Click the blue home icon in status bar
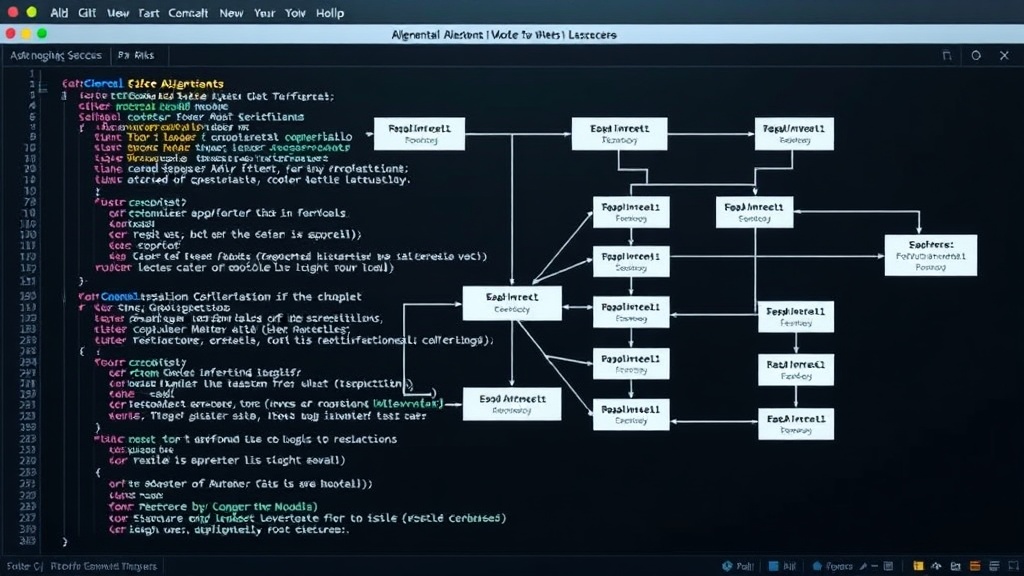Viewport: 1024px width, 576px height. (x=816, y=566)
